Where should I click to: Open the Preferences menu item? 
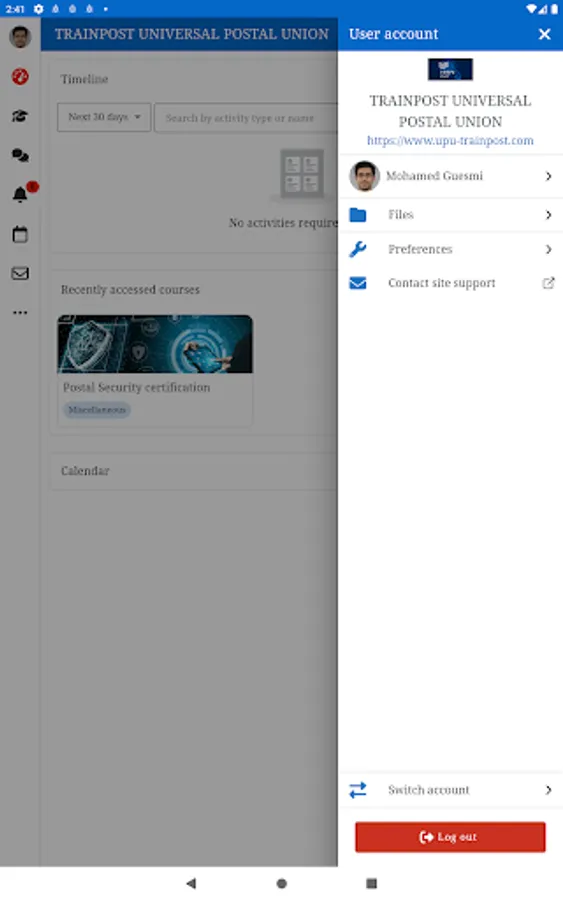tap(451, 249)
